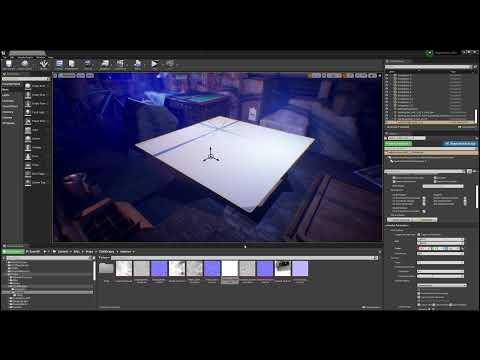Click the Build toolbar icon
480x360 pixels.
click(x=137, y=64)
